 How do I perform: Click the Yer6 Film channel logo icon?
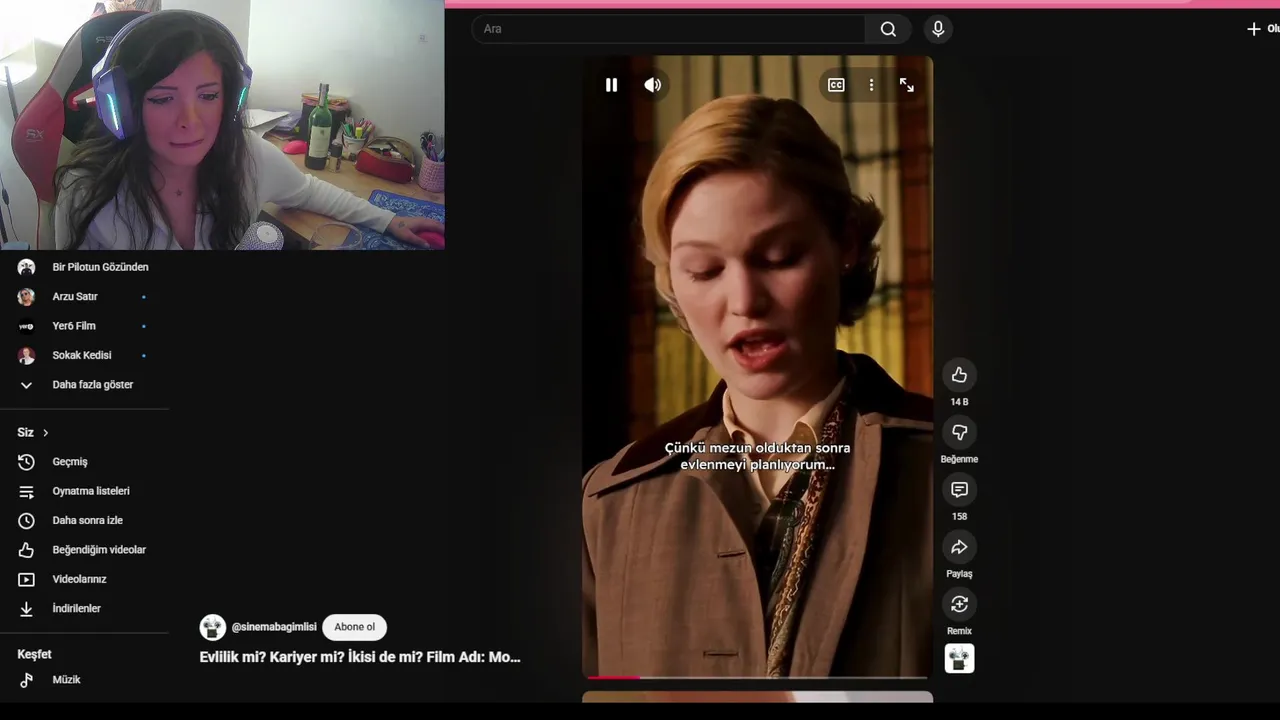(26, 326)
